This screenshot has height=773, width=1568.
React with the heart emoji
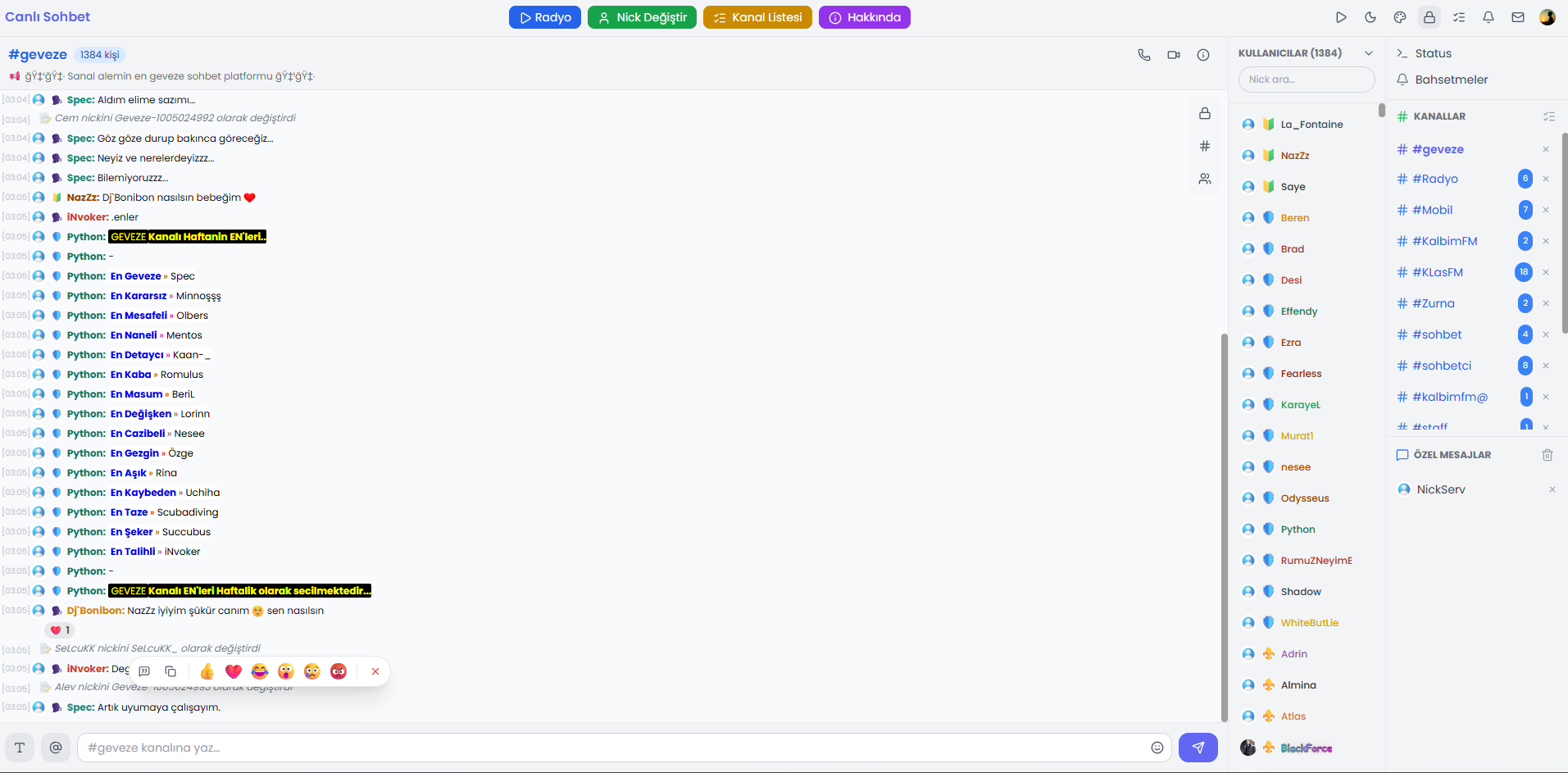pos(234,671)
